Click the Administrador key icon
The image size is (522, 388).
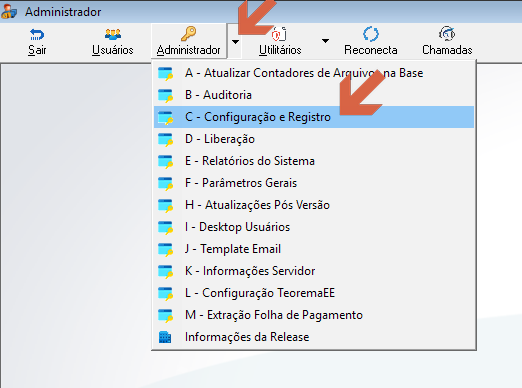[x=189, y=34]
